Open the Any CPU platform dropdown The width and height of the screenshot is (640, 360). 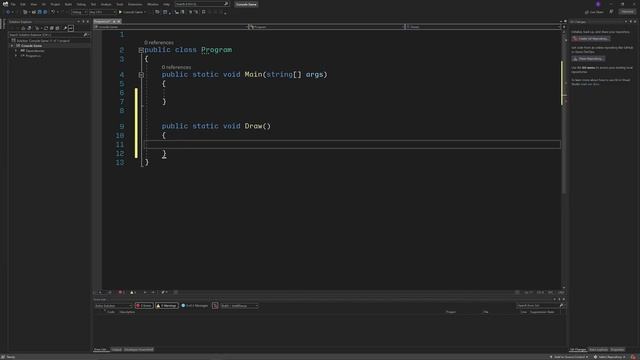102,12
